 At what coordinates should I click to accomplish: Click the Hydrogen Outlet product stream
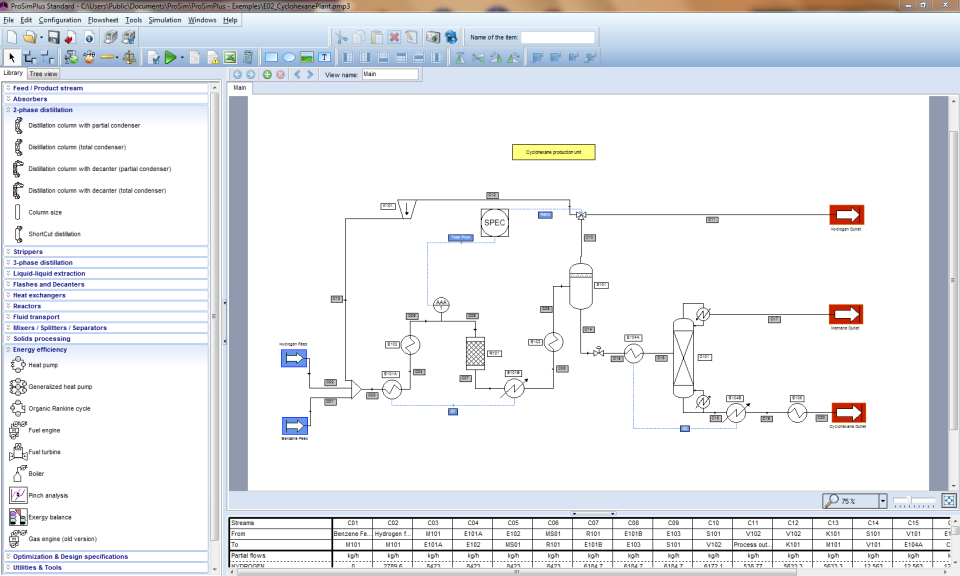(x=847, y=215)
